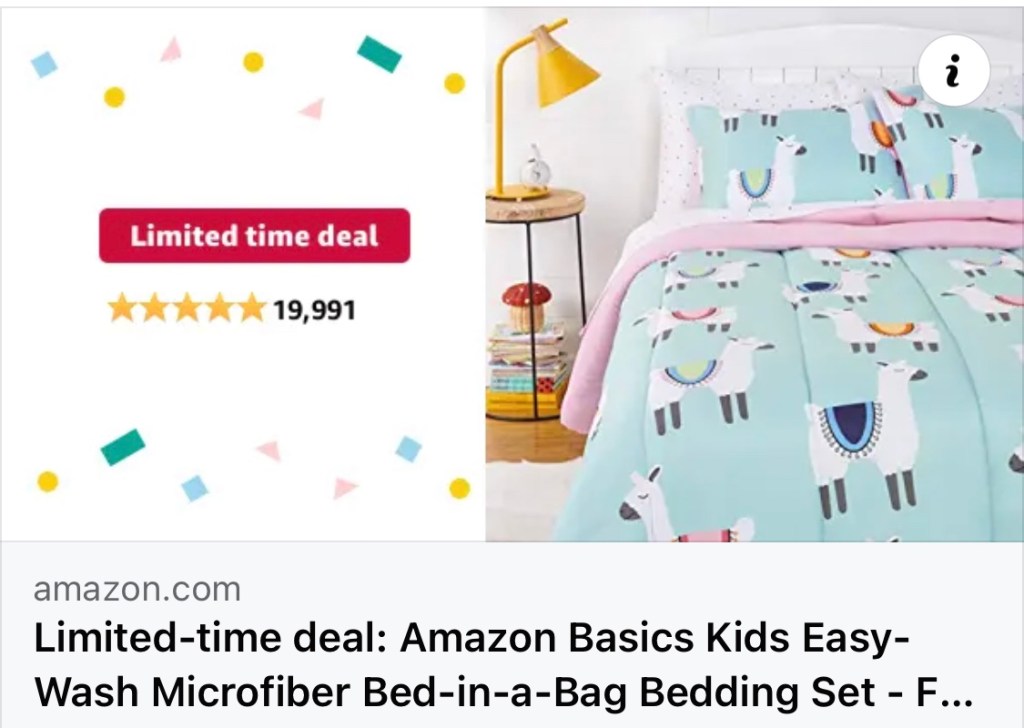
Task: Click the wooden round nightstand tabletop
Action: 535,204
